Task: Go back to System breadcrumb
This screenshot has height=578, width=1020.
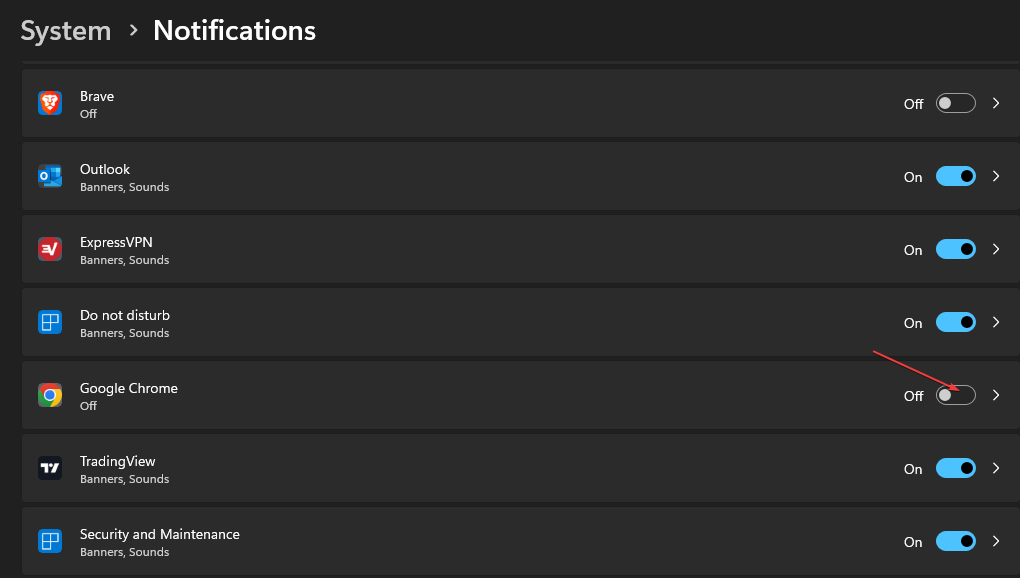Action: pos(66,31)
